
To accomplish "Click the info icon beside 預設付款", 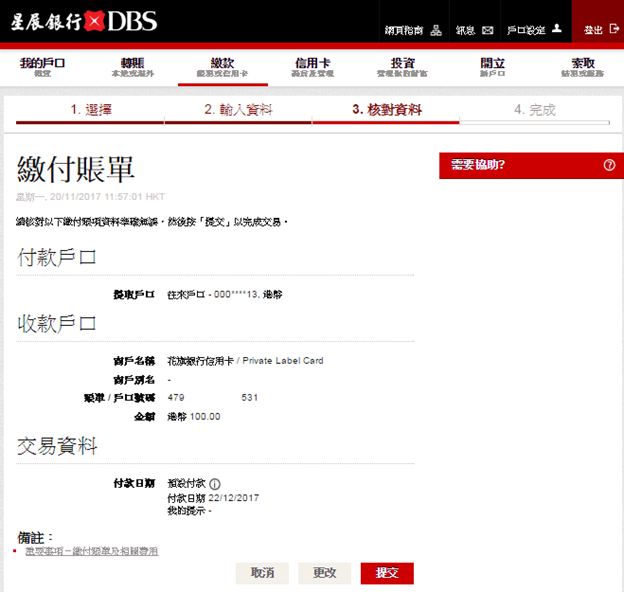I will [215, 484].
